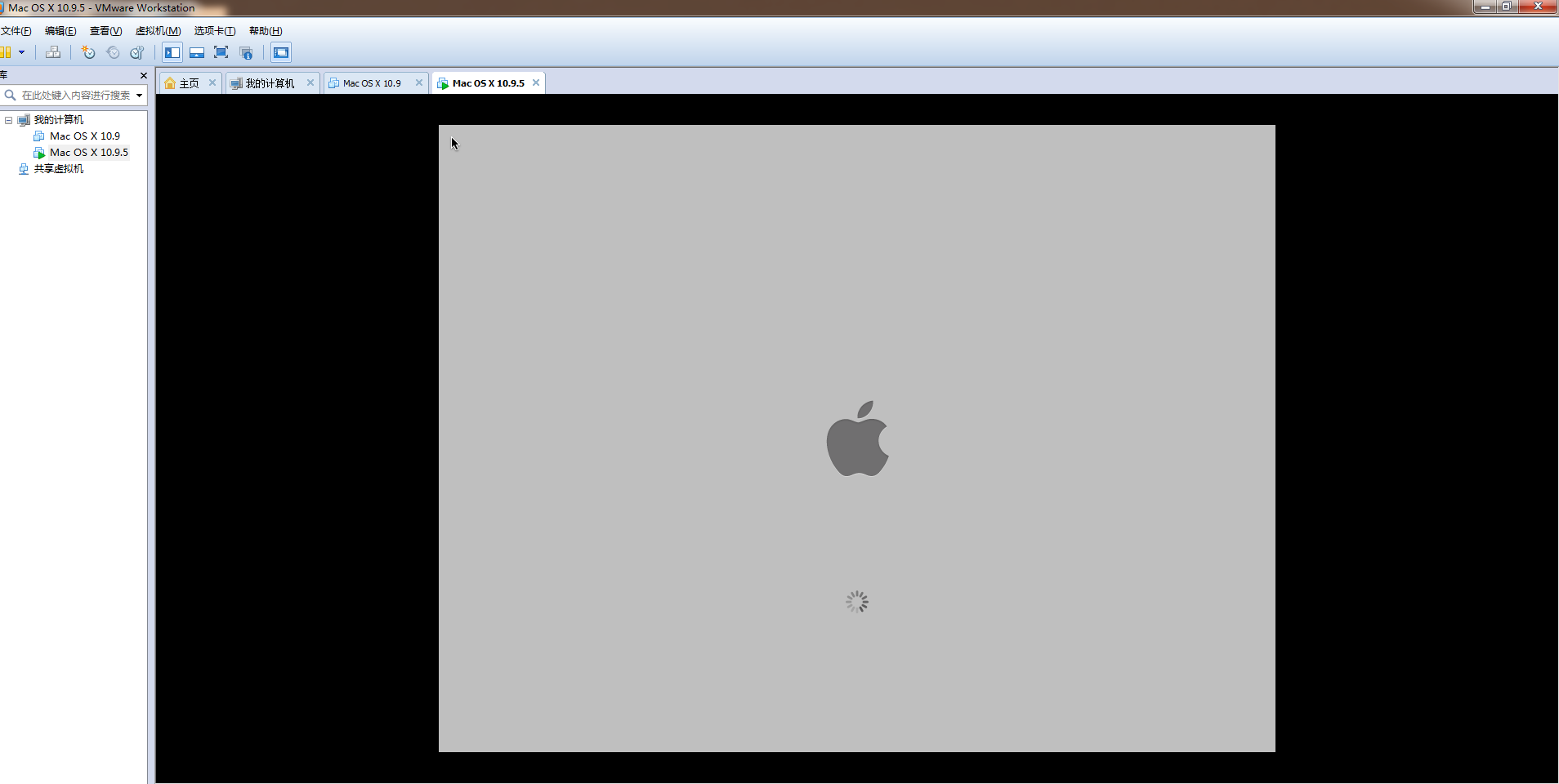Open the 帮助(H) menu
Screen dimensions: 1559x784
point(266,31)
